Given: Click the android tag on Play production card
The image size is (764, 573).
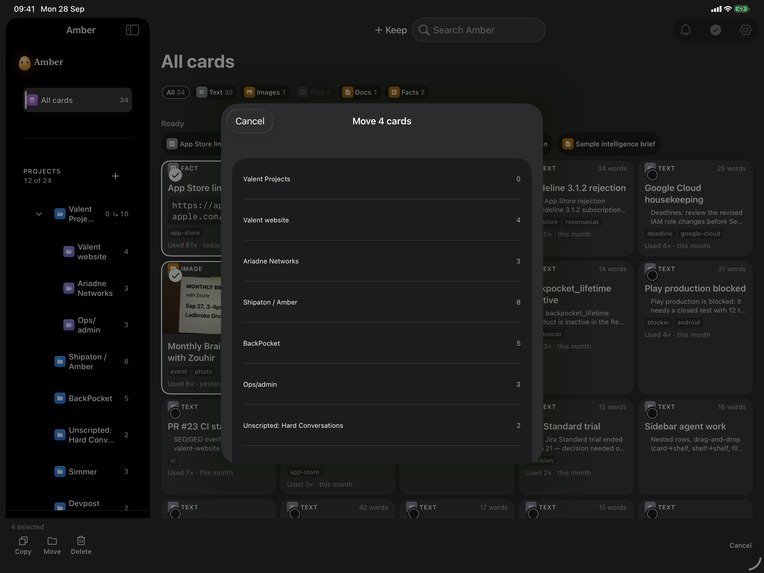Looking at the screenshot, I should click(688, 323).
